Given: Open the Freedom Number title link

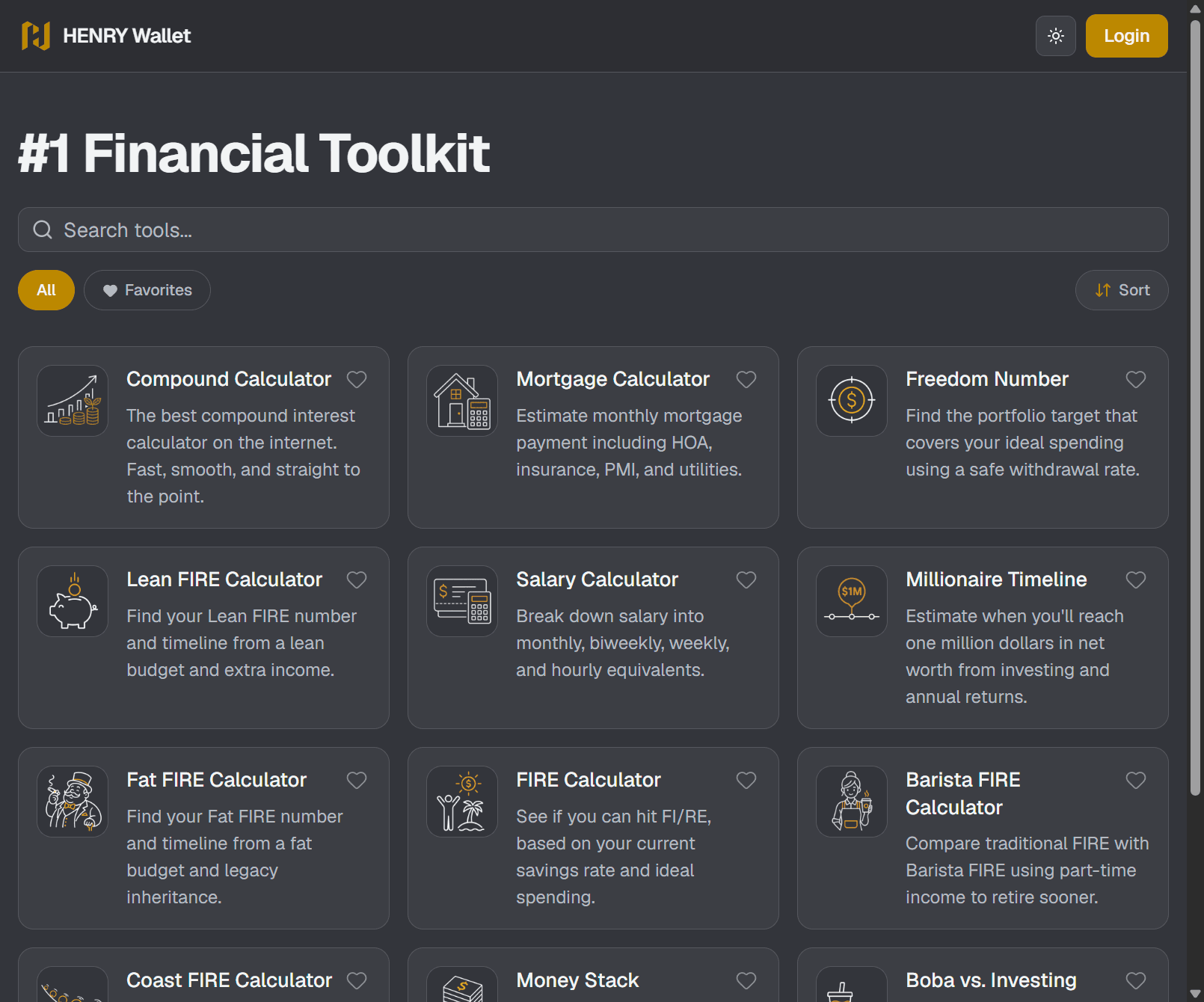Looking at the screenshot, I should pos(986,379).
